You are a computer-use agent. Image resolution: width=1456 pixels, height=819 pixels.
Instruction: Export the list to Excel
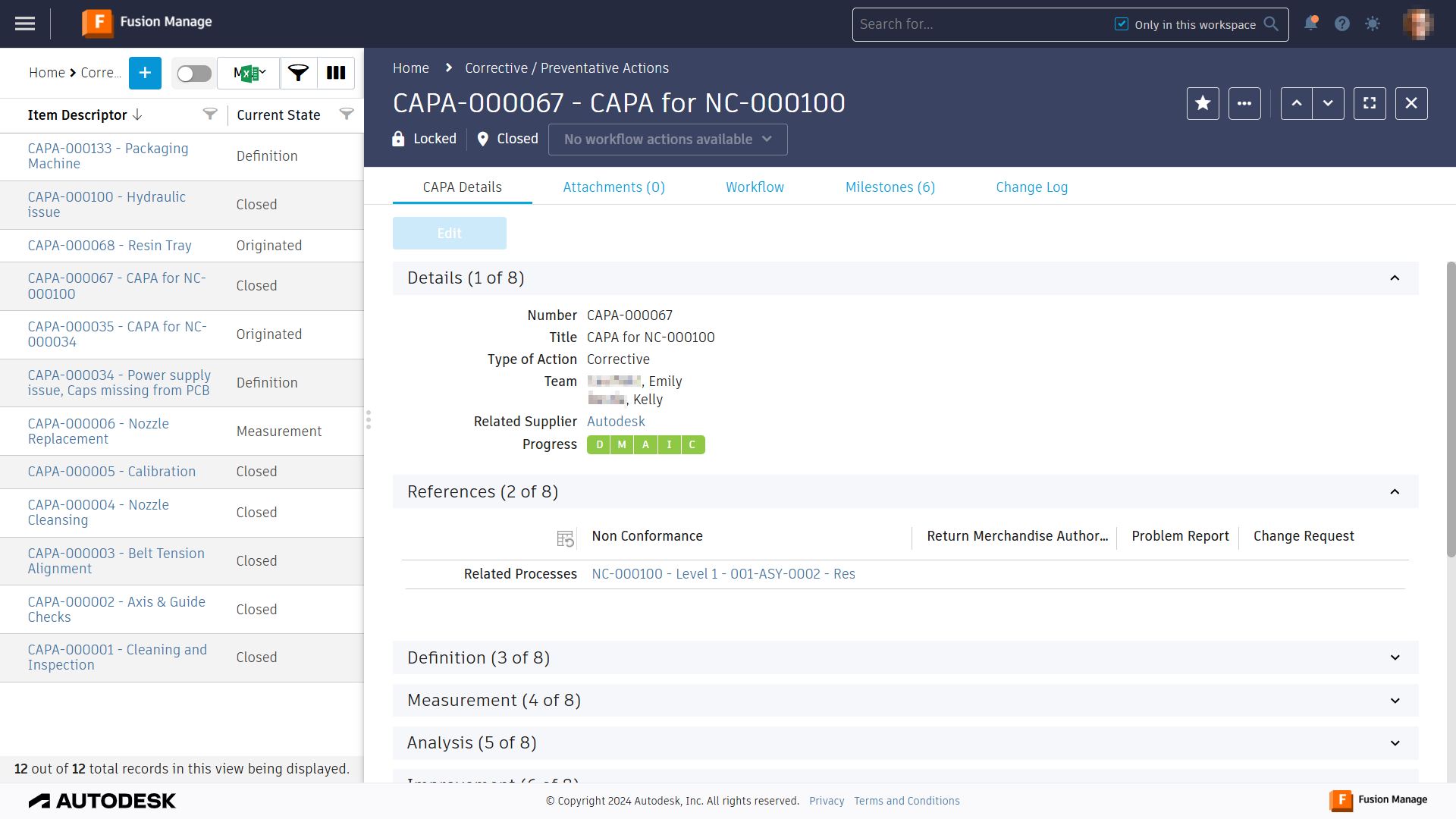coord(249,73)
